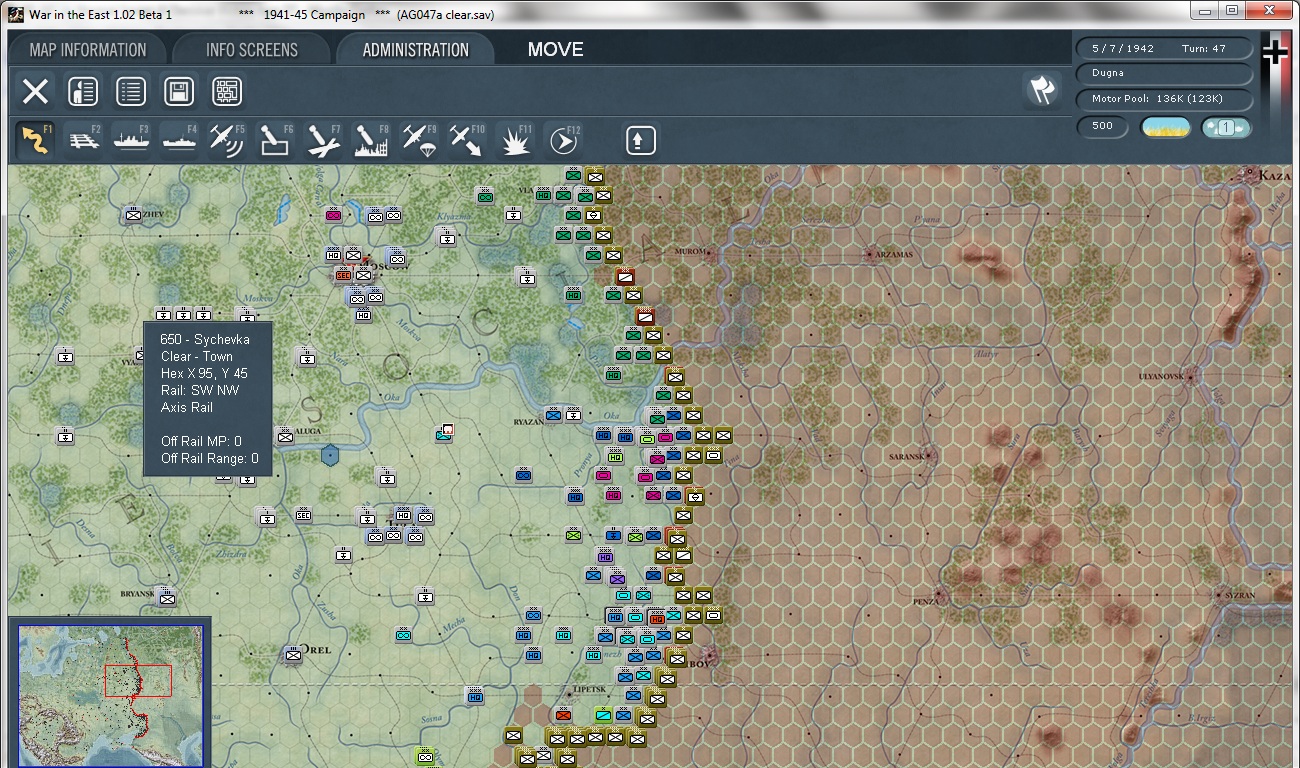Viewport: 1300px width, 768px height.
Task: Select the F5 air recon icon
Action: point(227,140)
